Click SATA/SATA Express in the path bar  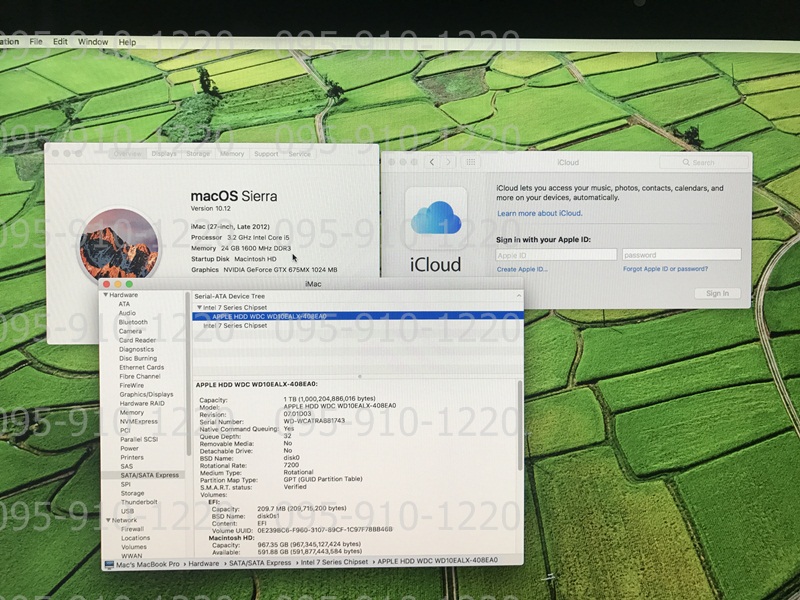[260, 563]
